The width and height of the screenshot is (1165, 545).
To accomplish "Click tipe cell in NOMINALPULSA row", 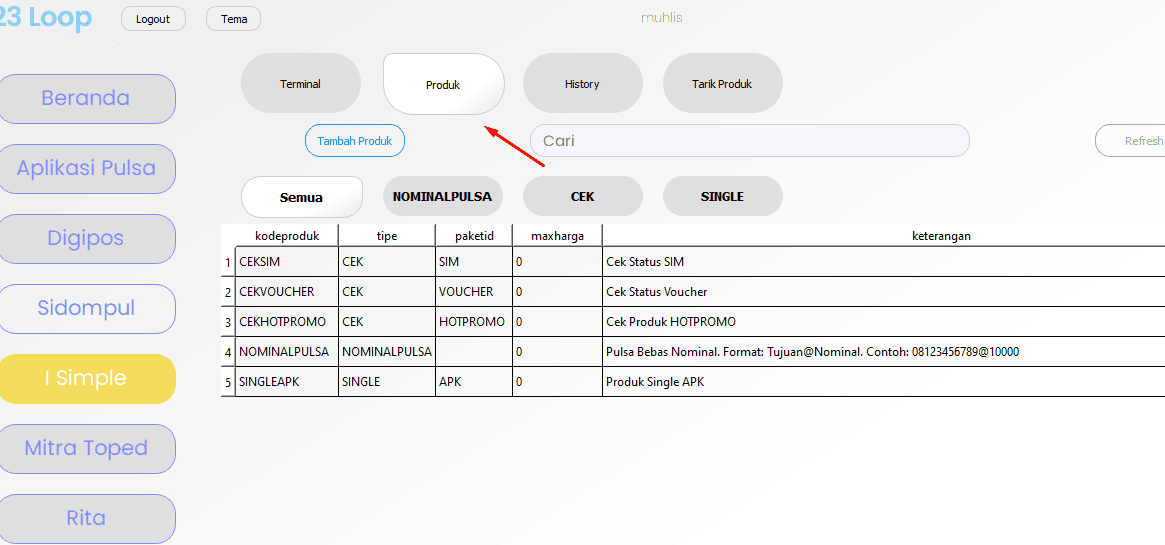I will coord(387,351).
